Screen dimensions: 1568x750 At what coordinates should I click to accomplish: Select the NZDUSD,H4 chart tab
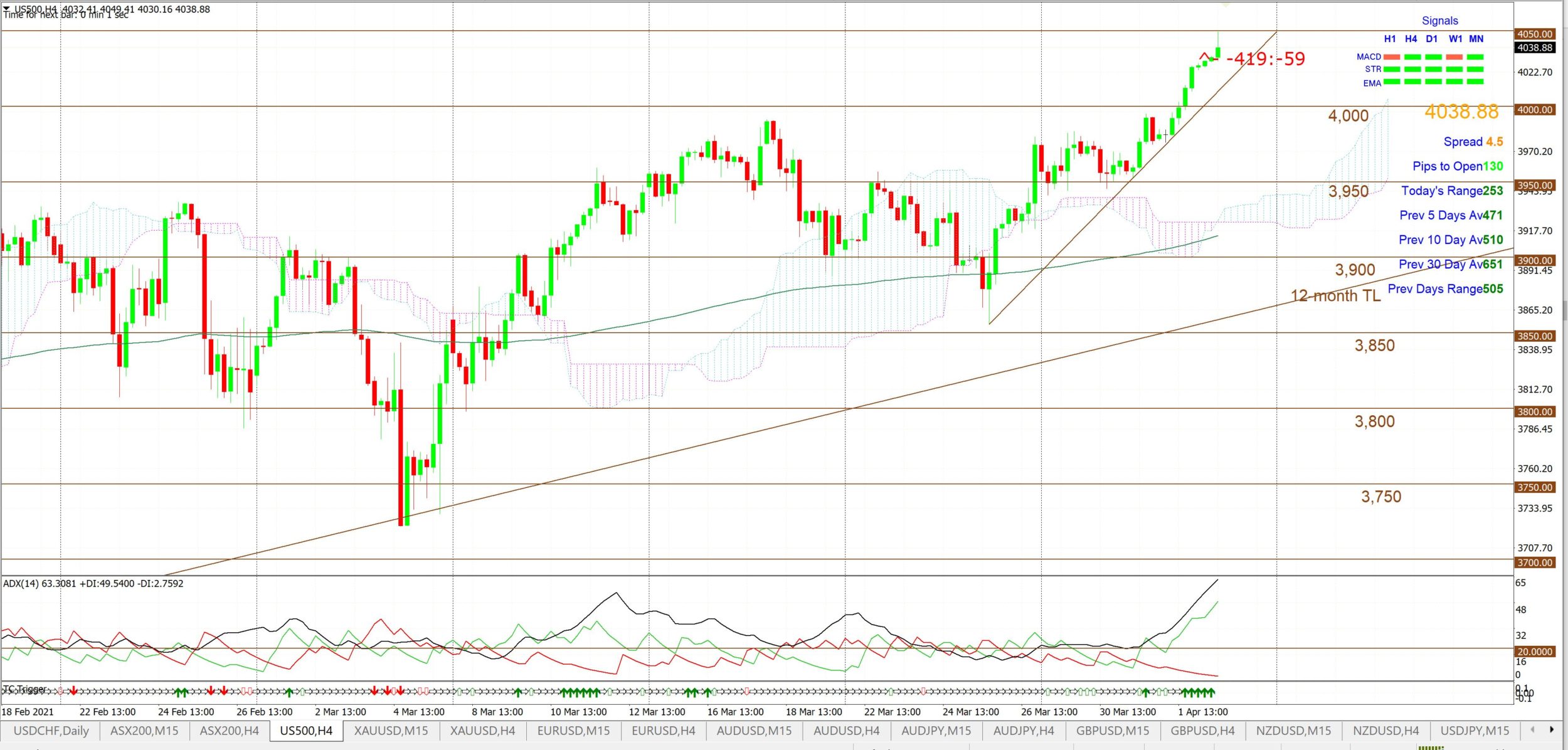1385,731
